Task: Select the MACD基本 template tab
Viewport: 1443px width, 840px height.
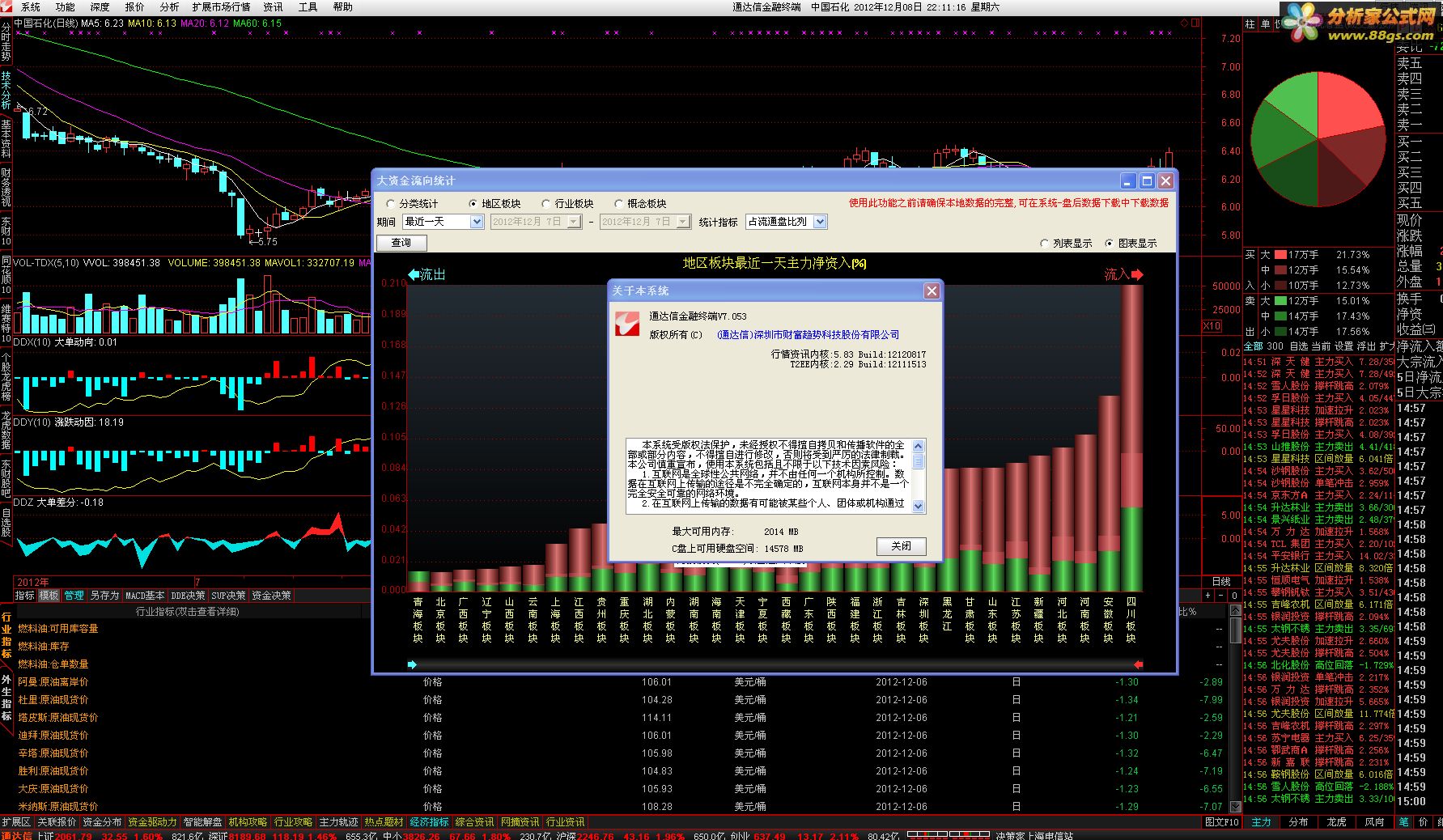Action: point(145,596)
